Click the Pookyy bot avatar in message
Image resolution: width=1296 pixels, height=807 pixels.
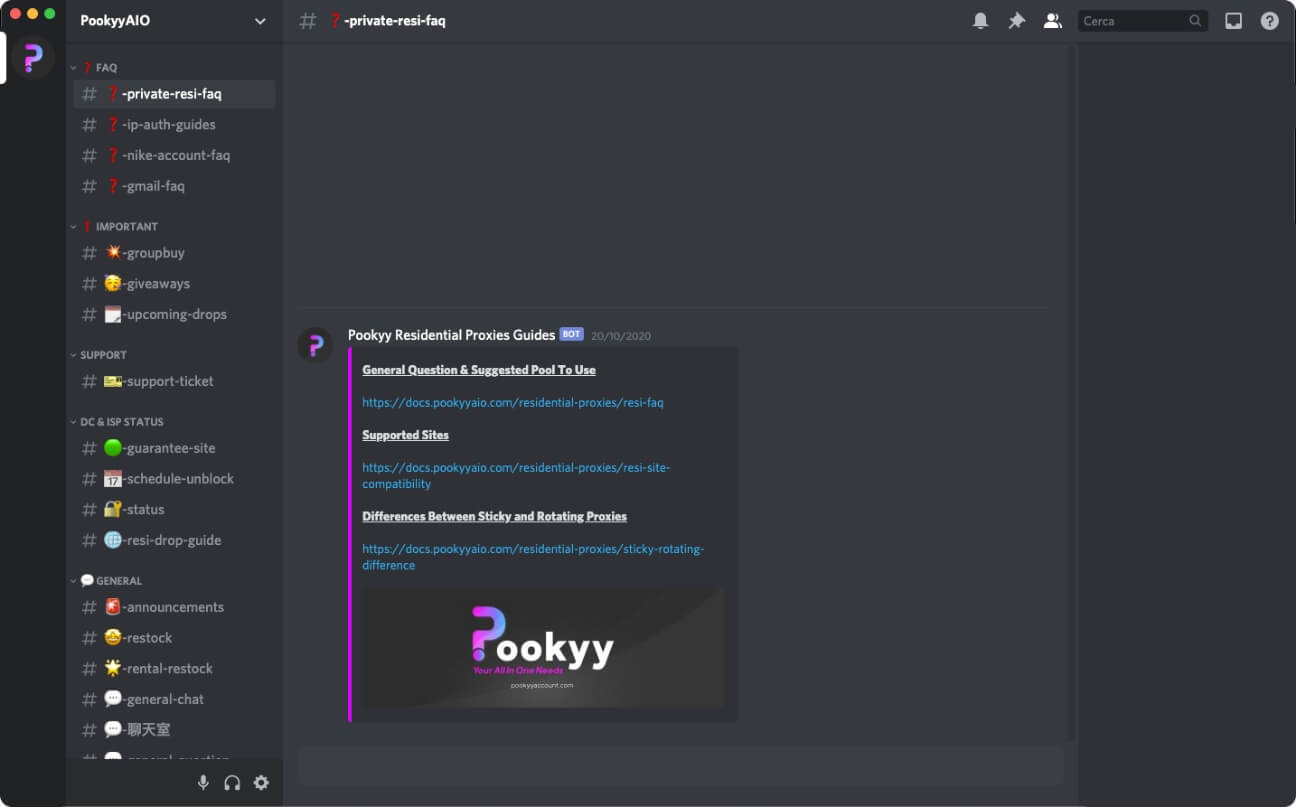[x=315, y=345]
